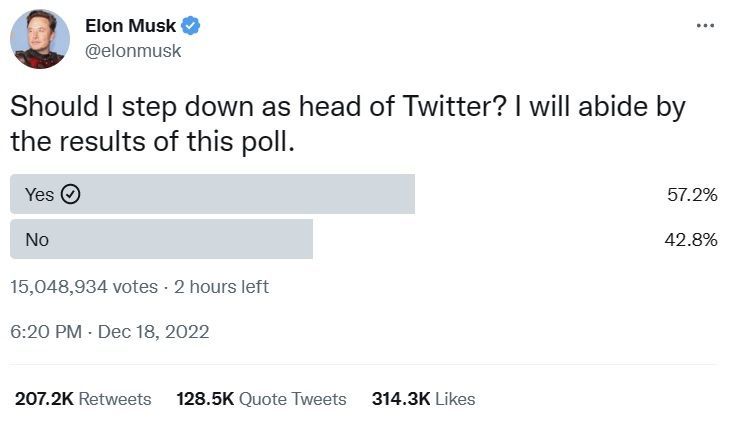Click the "2 hours left" text
The height and width of the screenshot is (428, 730).
(221, 287)
